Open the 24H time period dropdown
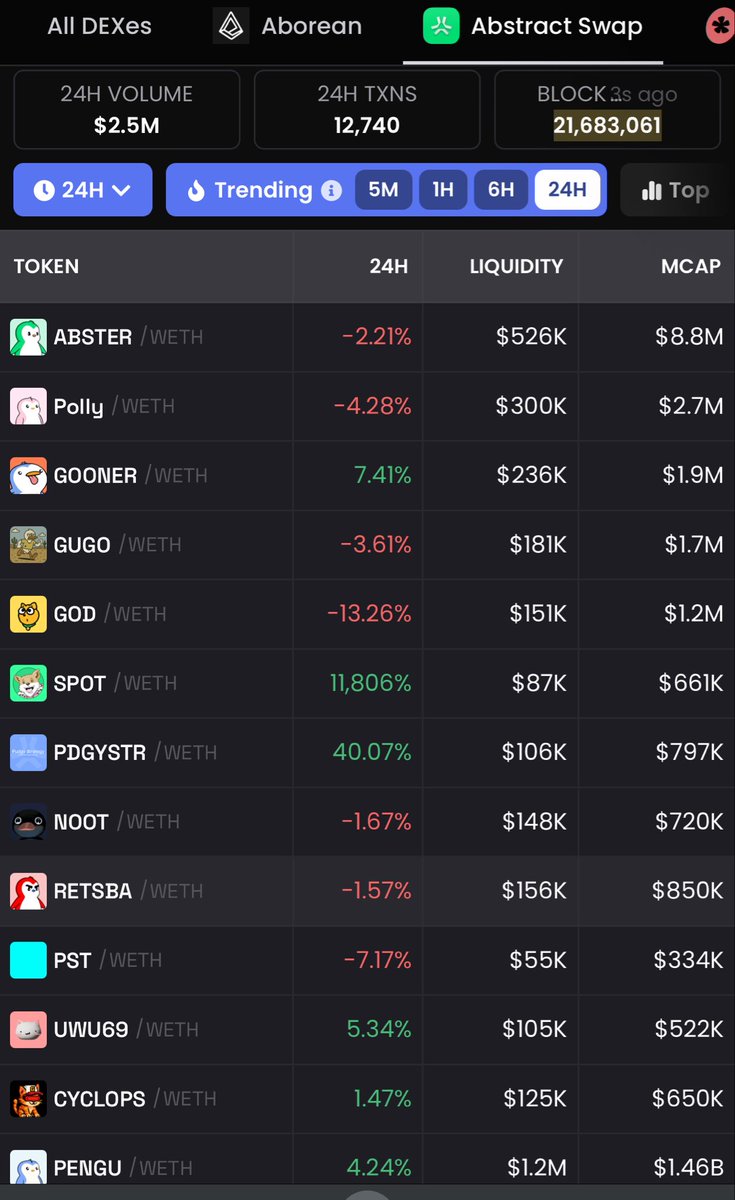The image size is (735, 1200). coord(83,190)
